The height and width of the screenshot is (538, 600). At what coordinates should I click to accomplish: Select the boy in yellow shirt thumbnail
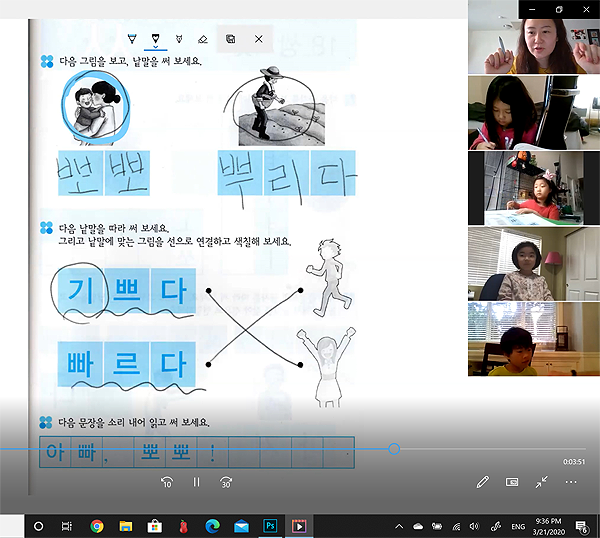[534, 339]
